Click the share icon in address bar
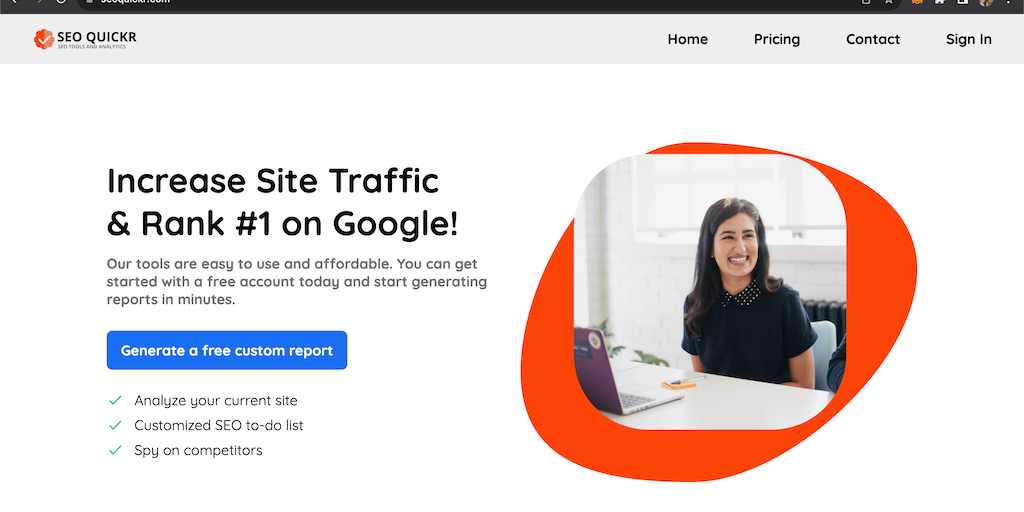 point(866,2)
